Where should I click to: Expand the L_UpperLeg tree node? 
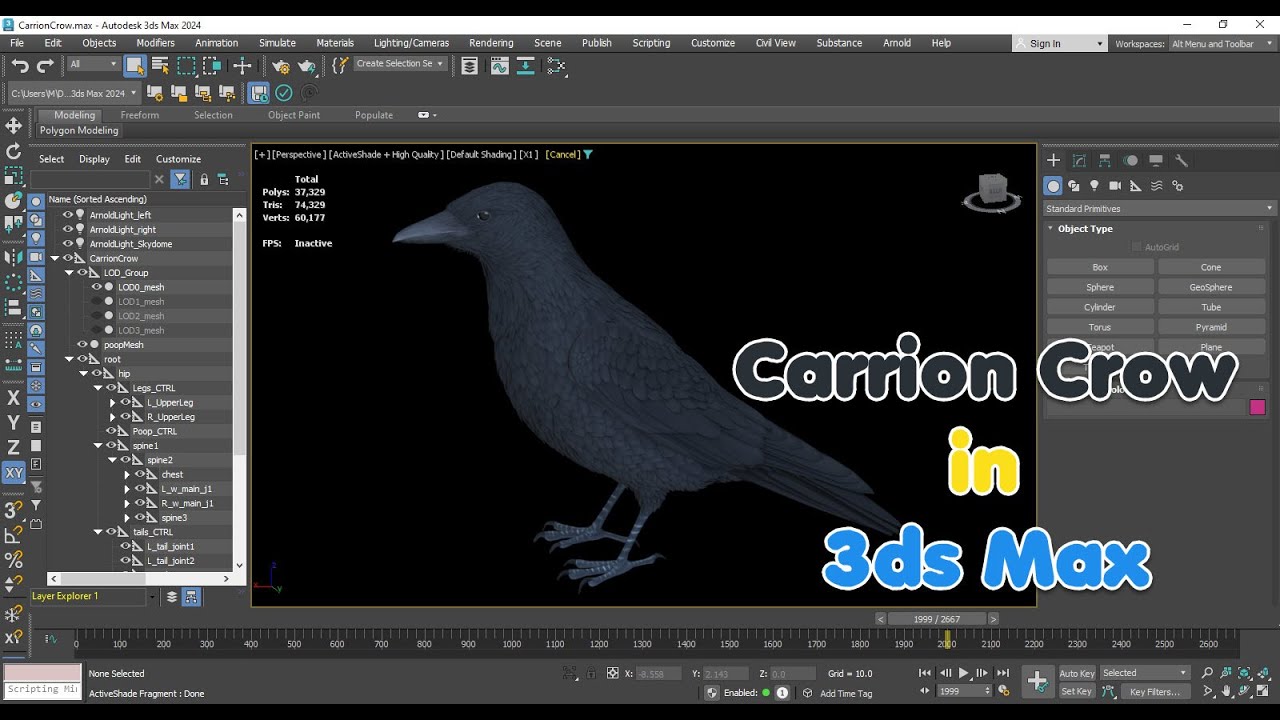(x=112, y=403)
